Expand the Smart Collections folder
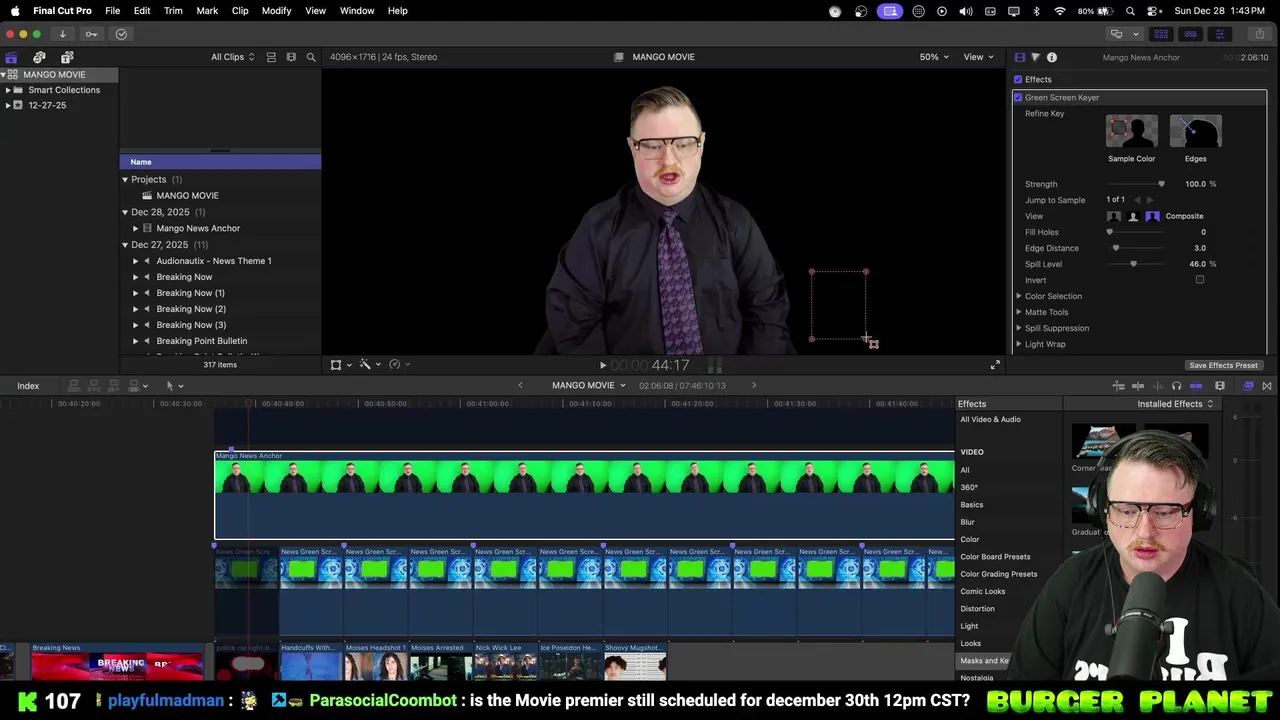This screenshot has height=720, width=1280. [x=8, y=90]
